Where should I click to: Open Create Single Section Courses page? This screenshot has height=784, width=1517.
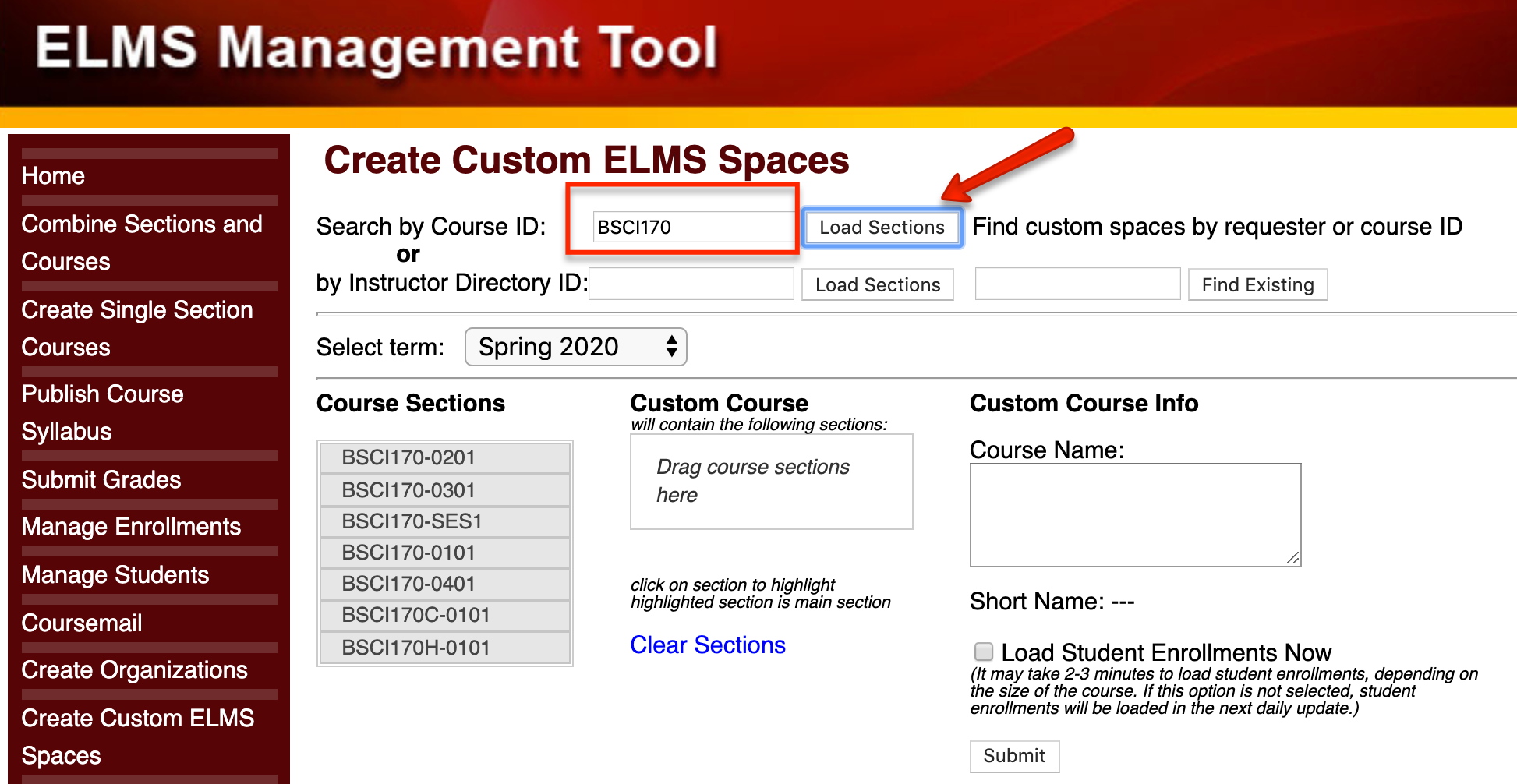click(x=136, y=328)
